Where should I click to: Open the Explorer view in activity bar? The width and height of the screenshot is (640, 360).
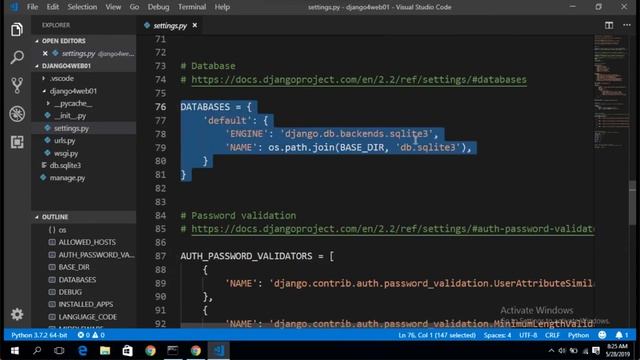click(17, 29)
